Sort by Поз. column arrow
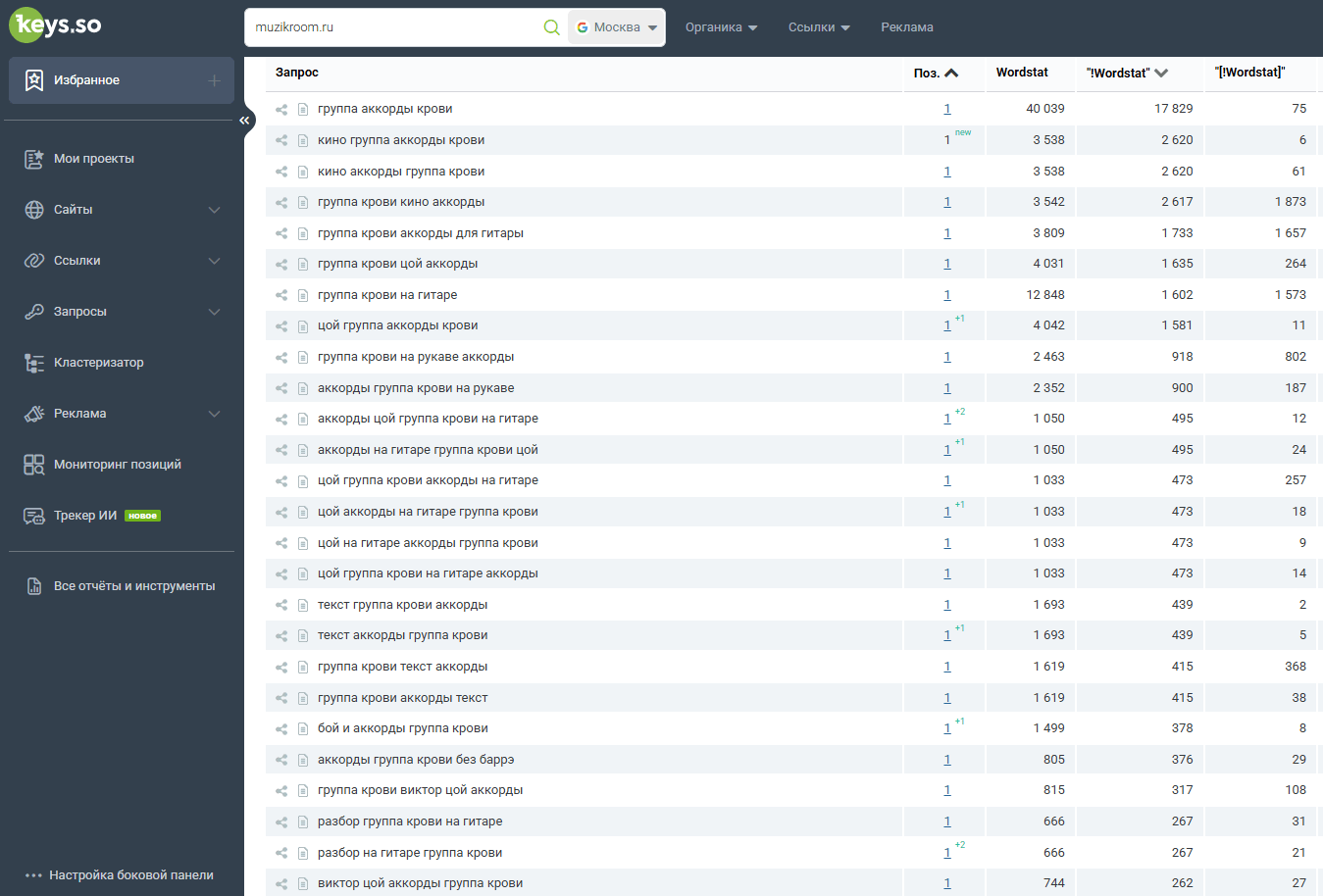This screenshot has width=1323, height=896. point(951,74)
